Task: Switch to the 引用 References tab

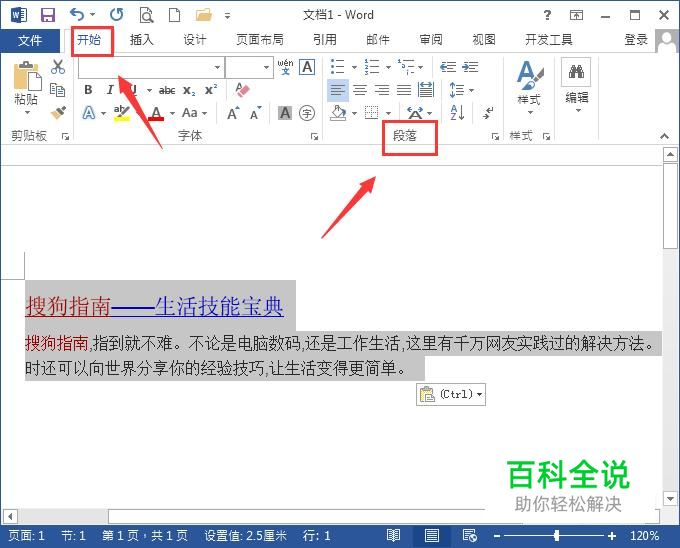Action: (x=325, y=40)
